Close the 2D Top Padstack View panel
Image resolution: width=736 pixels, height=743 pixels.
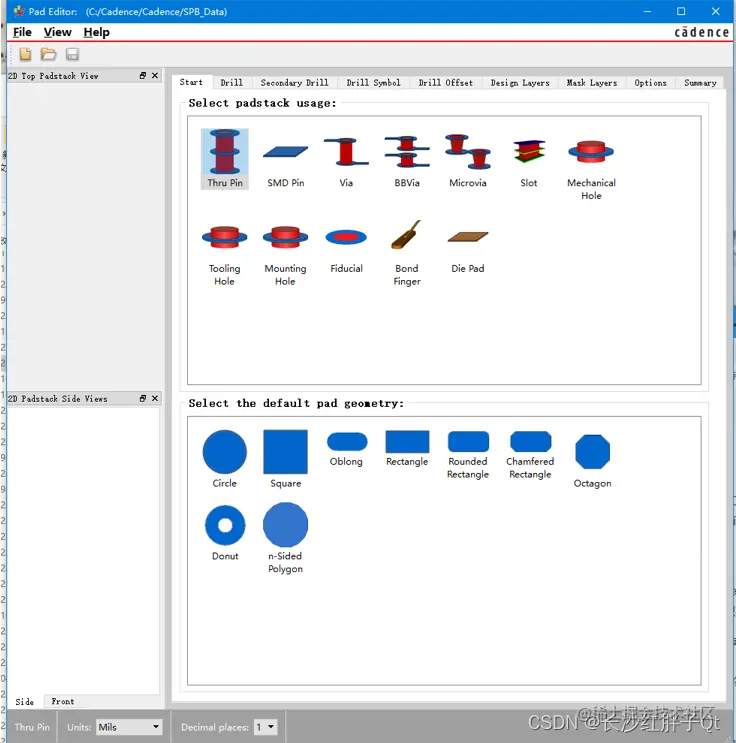pos(155,75)
